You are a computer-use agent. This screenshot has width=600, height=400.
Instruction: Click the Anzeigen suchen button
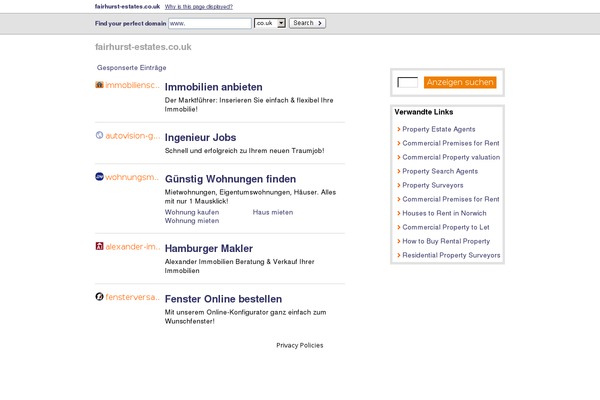pos(460,82)
